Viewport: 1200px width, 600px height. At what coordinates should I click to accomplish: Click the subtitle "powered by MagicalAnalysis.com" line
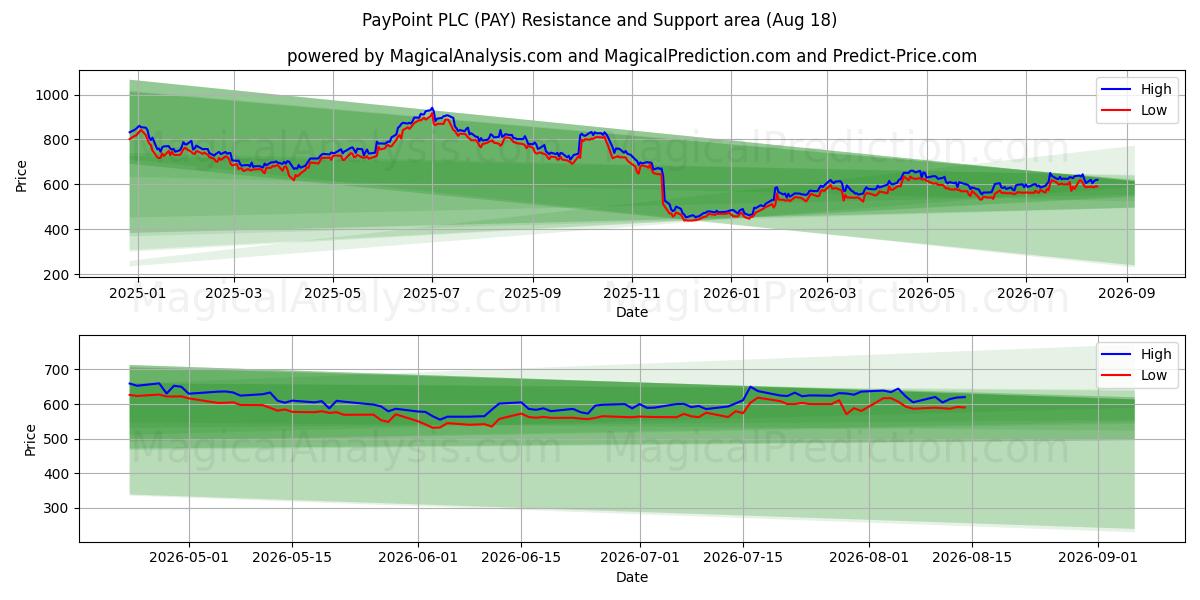click(x=632, y=56)
